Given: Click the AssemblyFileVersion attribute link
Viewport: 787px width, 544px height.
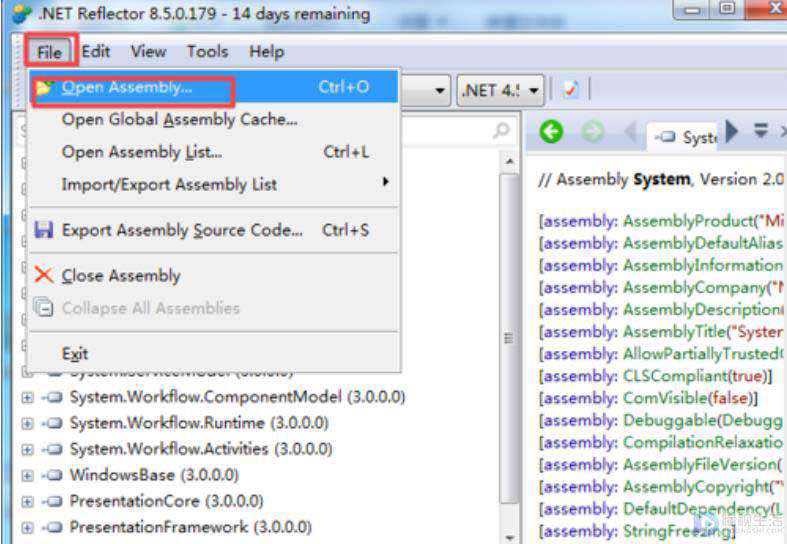Looking at the screenshot, I should click(x=699, y=464).
